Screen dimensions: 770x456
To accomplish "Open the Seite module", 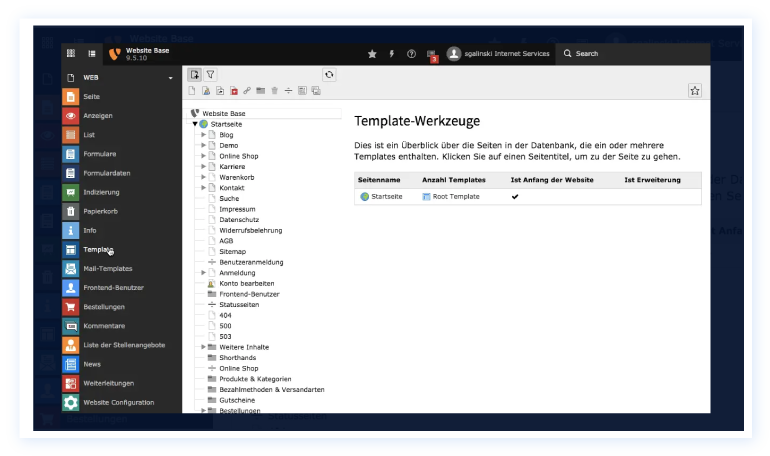I will (x=120, y=97).
